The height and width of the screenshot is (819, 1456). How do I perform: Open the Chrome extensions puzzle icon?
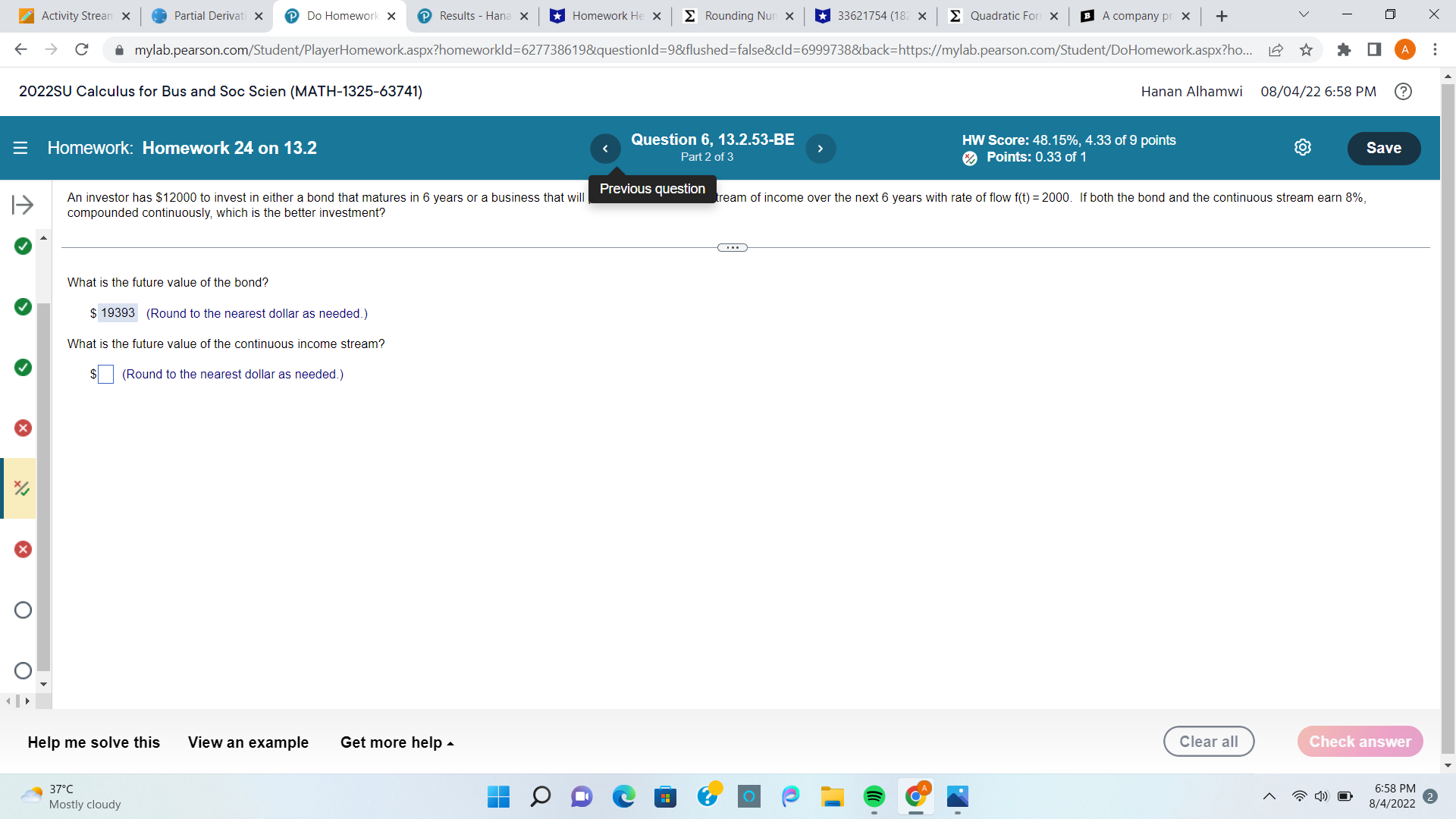(x=1345, y=49)
